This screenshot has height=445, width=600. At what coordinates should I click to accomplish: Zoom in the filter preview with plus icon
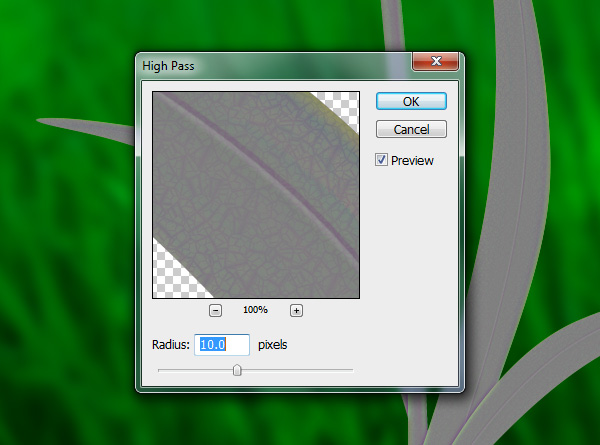tap(296, 310)
